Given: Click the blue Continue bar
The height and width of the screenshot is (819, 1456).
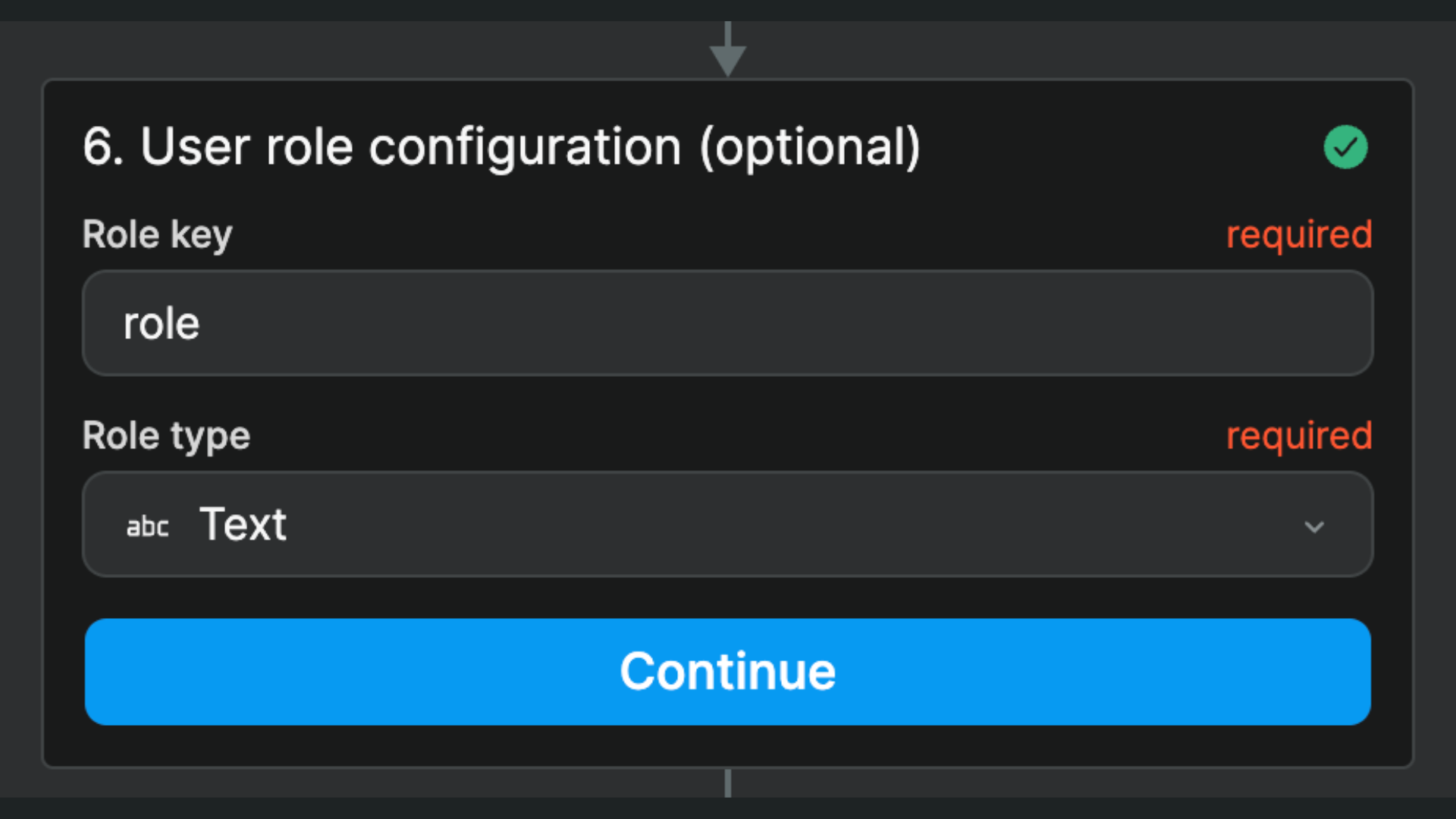Looking at the screenshot, I should click(727, 671).
